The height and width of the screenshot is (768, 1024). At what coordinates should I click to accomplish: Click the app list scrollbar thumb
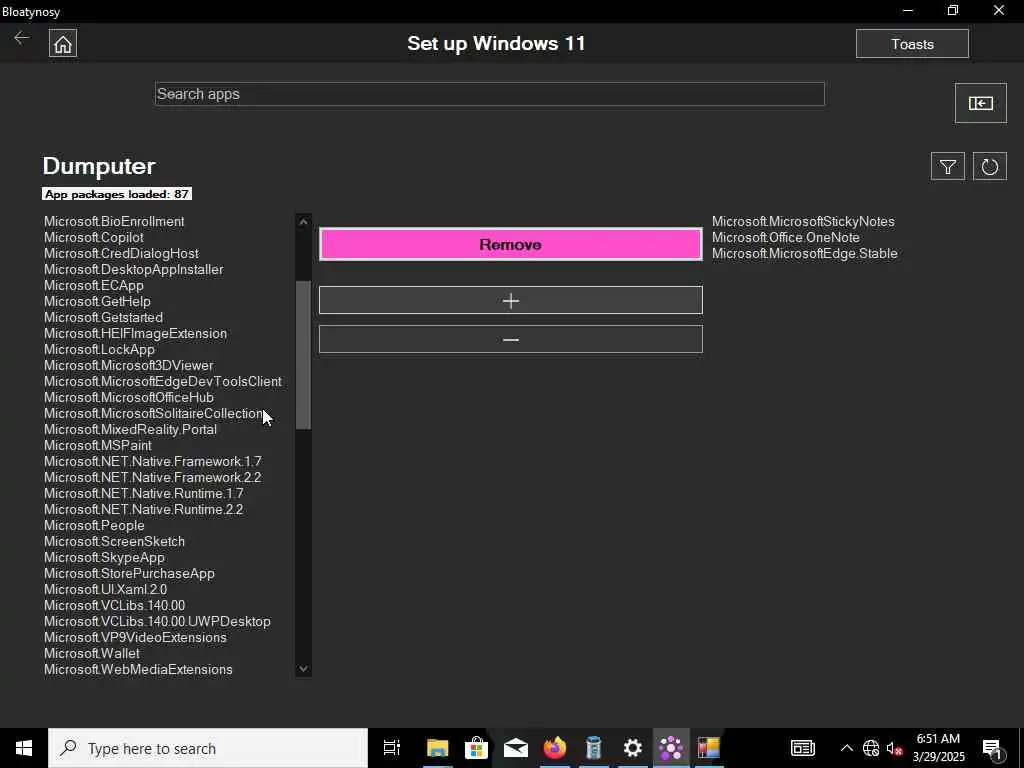(303, 355)
